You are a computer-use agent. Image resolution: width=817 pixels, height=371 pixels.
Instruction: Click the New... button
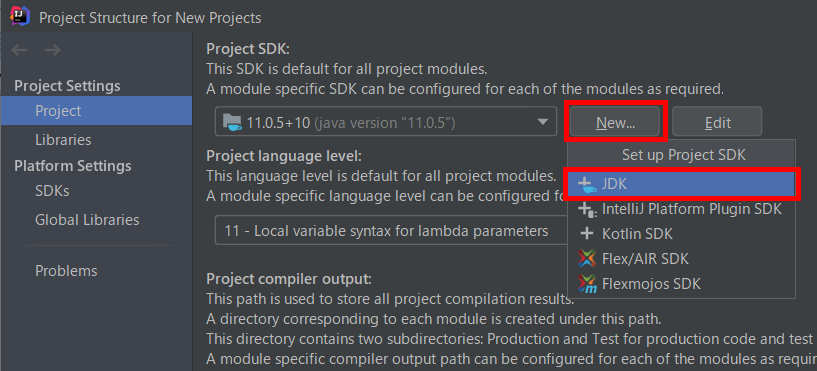coord(615,122)
